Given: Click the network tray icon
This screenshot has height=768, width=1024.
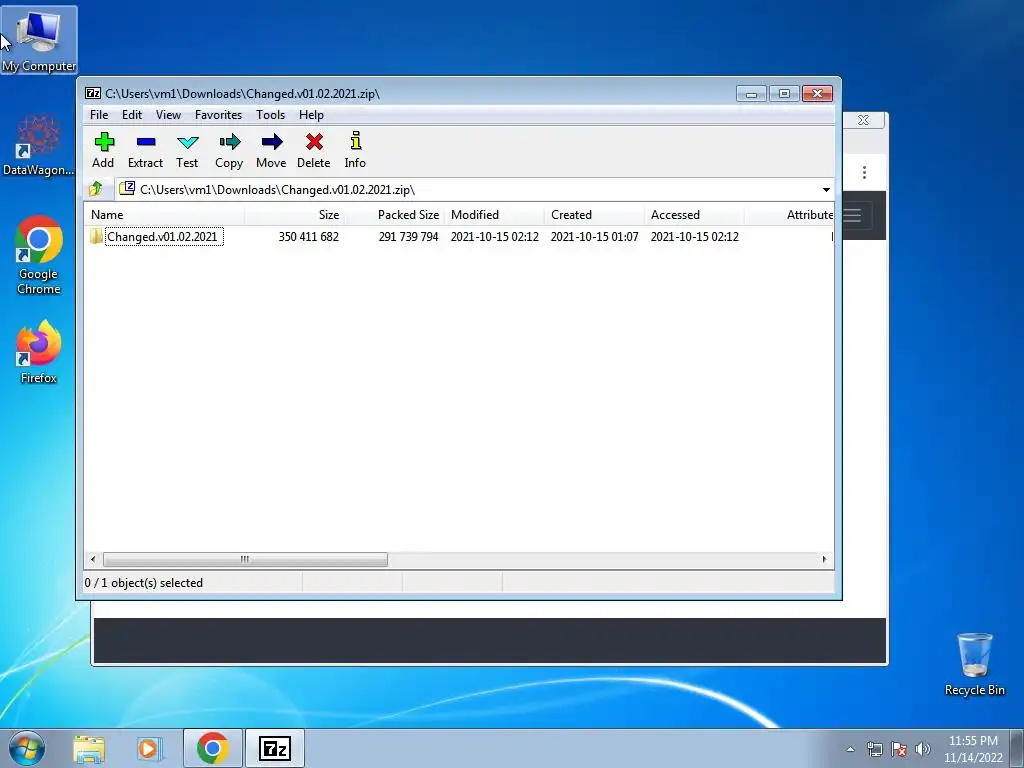Looking at the screenshot, I should coord(874,749).
